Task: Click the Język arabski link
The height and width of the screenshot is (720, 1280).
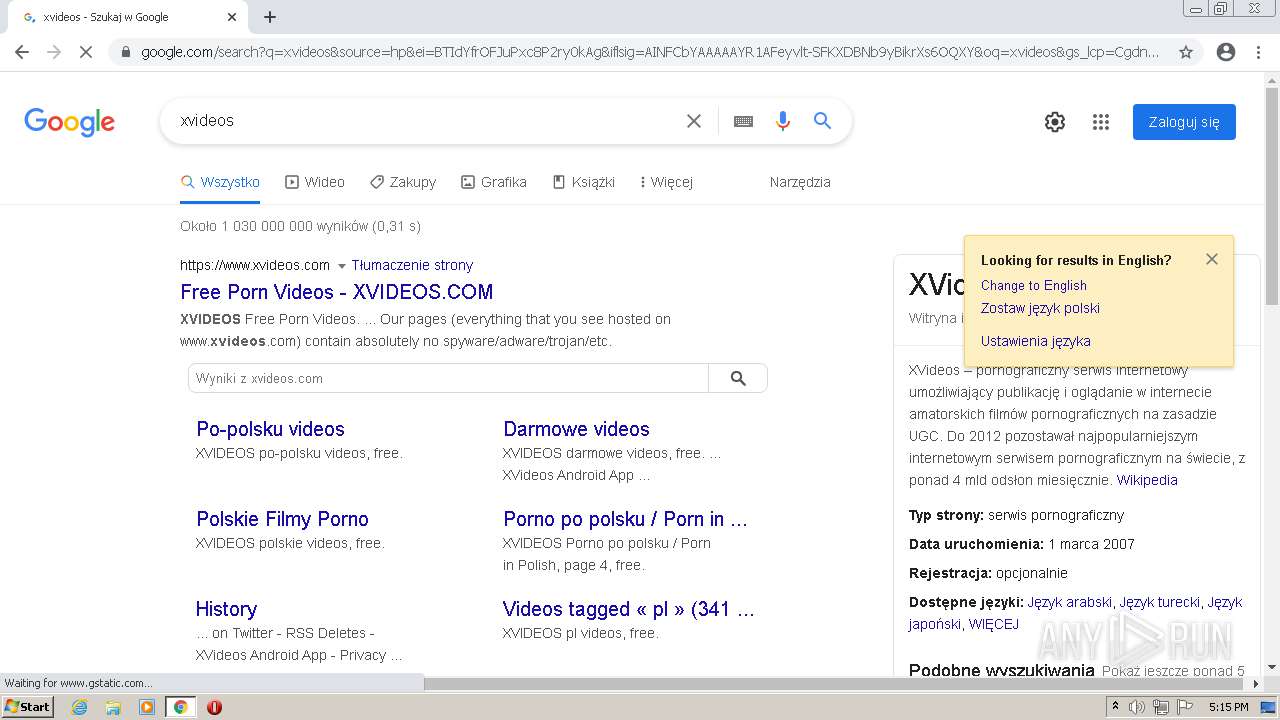Action: [1069, 602]
